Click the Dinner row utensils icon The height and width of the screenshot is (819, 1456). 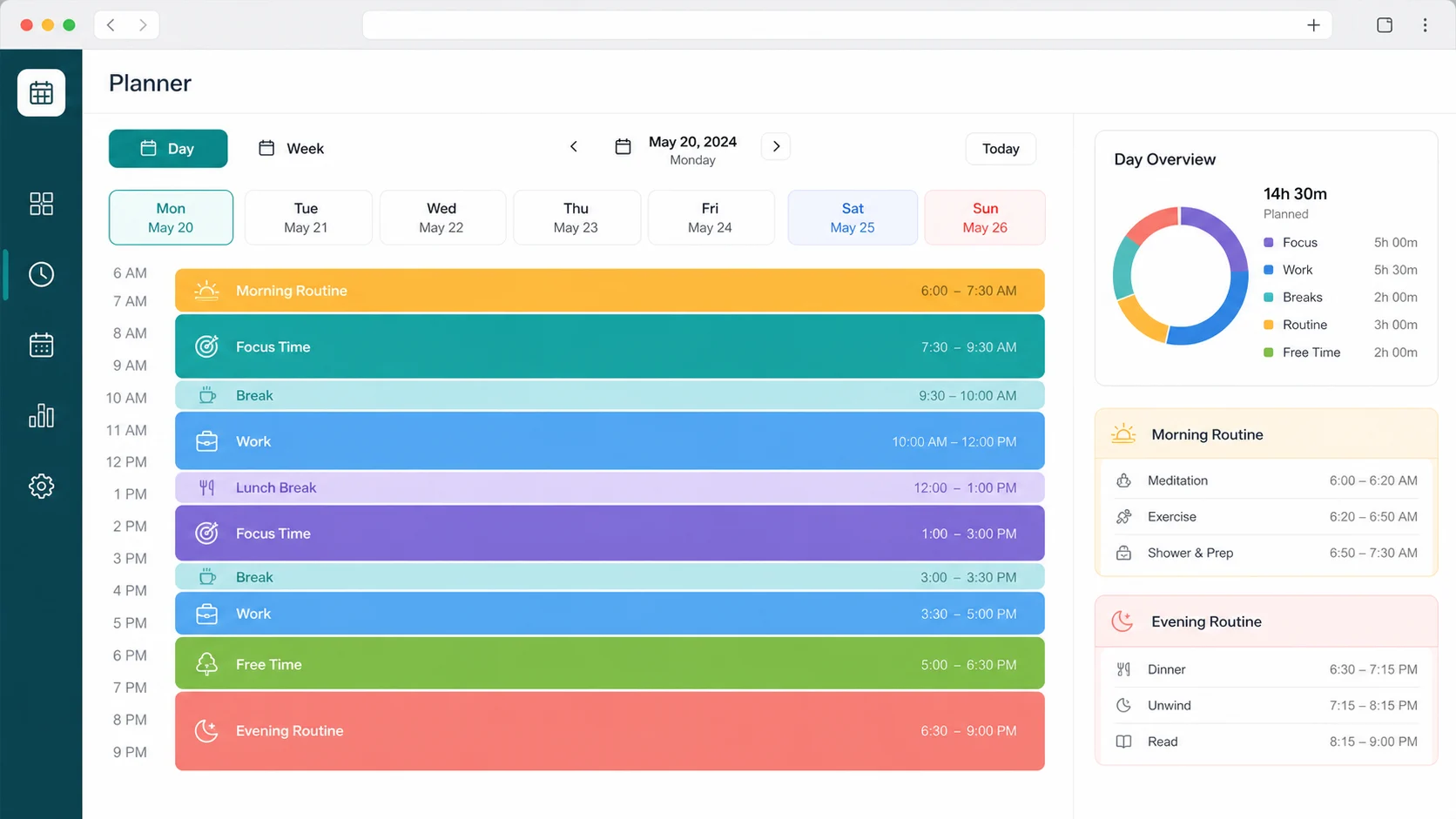pos(1123,669)
